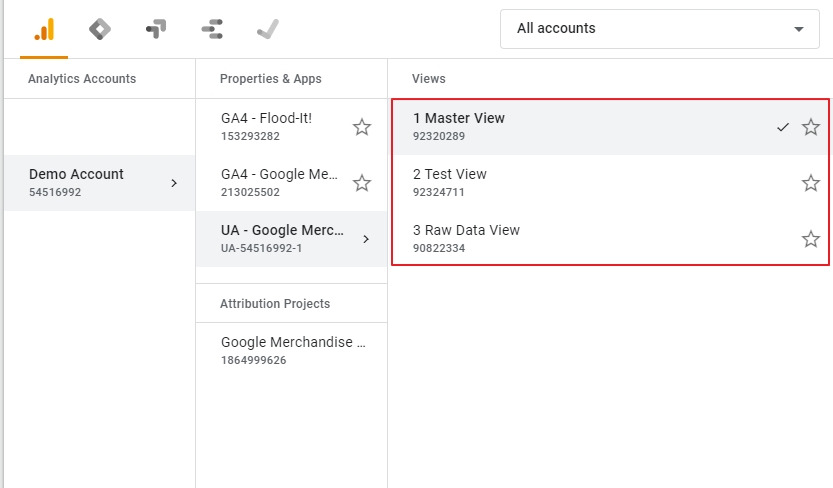Favorite the 1 Master View
This screenshot has width=833, height=488.
coord(811,127)
